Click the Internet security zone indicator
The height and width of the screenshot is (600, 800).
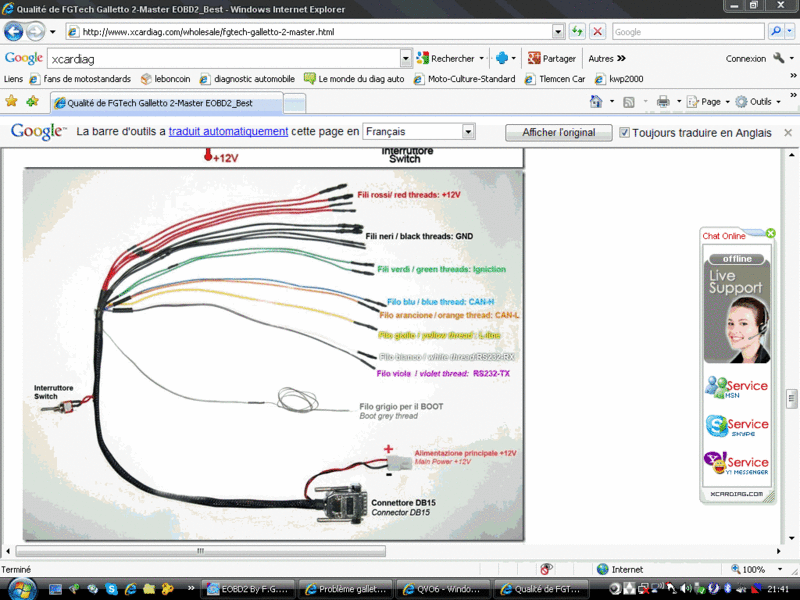[620, 569]
